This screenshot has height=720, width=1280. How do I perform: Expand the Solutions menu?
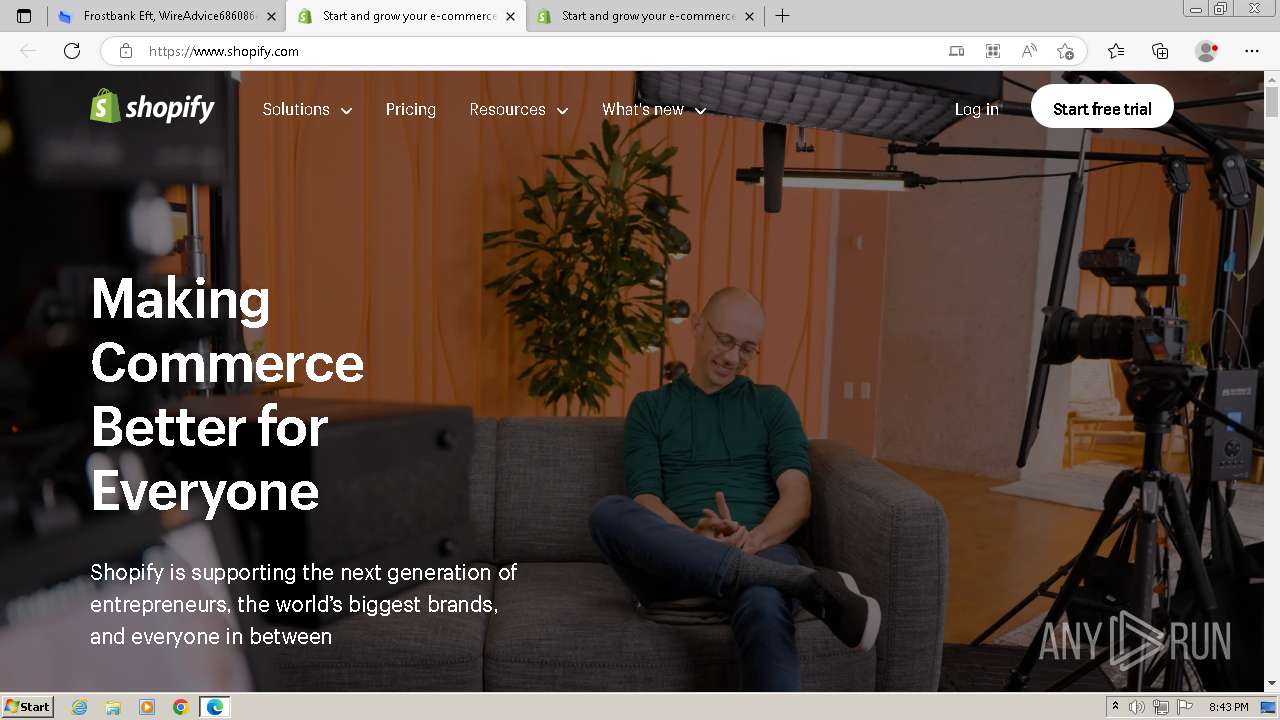coord(307,110)
